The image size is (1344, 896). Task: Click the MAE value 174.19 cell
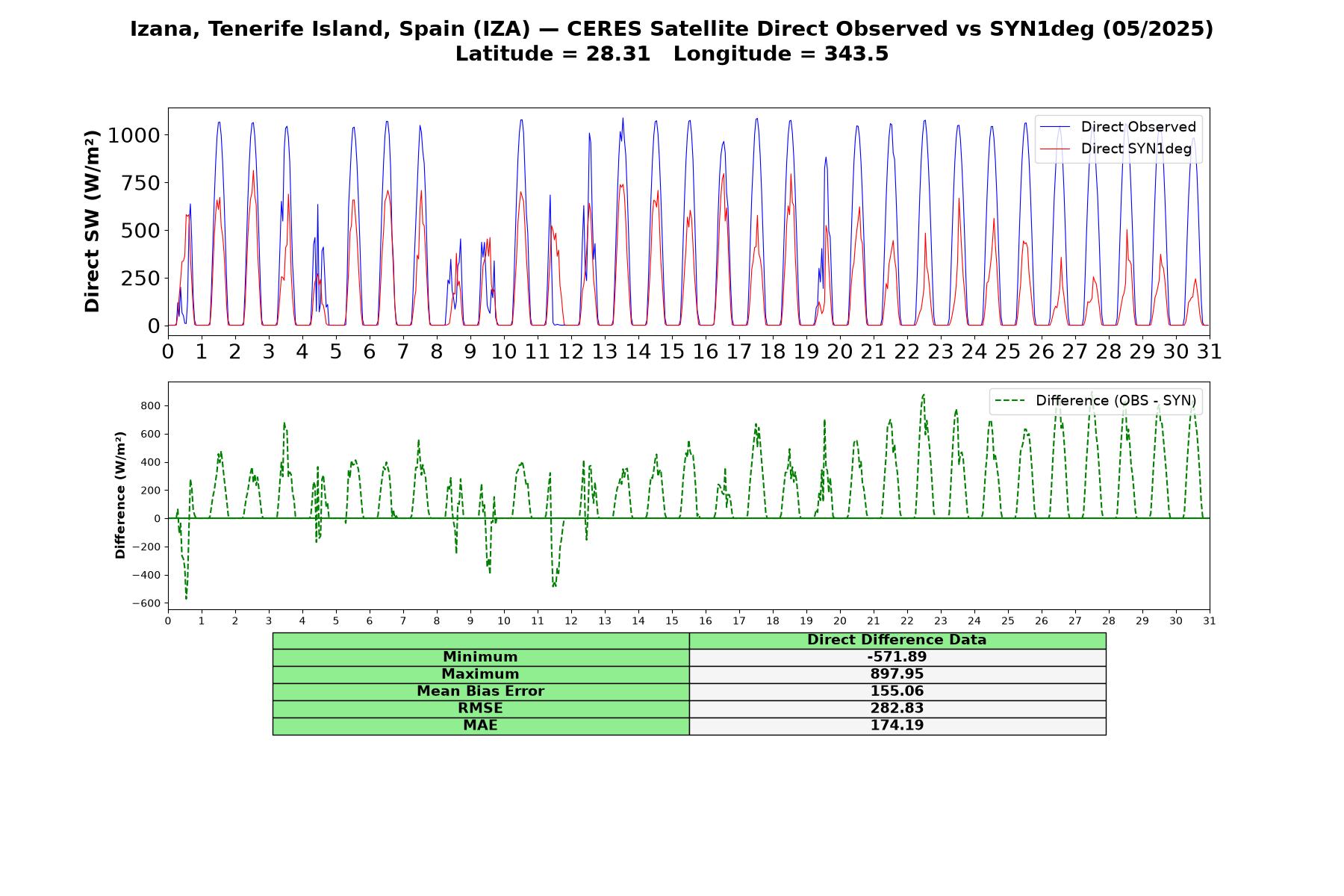pyautogui.click(x=897, y=726)
